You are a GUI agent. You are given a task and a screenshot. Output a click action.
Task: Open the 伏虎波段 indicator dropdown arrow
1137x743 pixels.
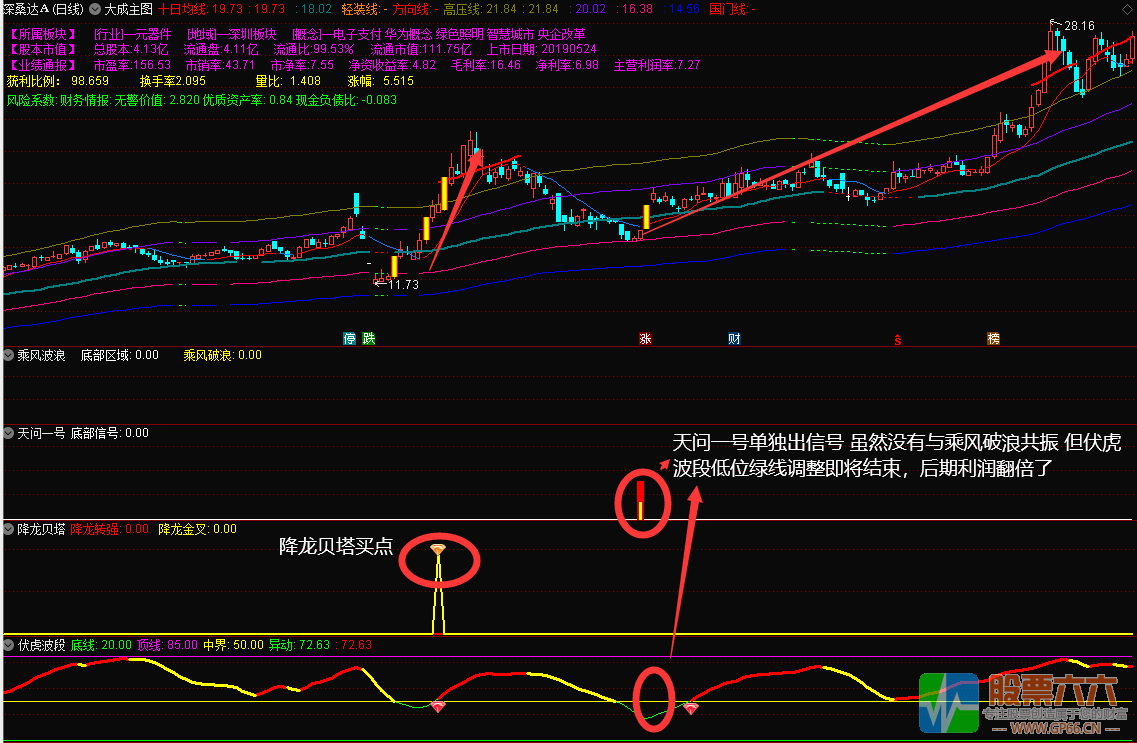9,645
